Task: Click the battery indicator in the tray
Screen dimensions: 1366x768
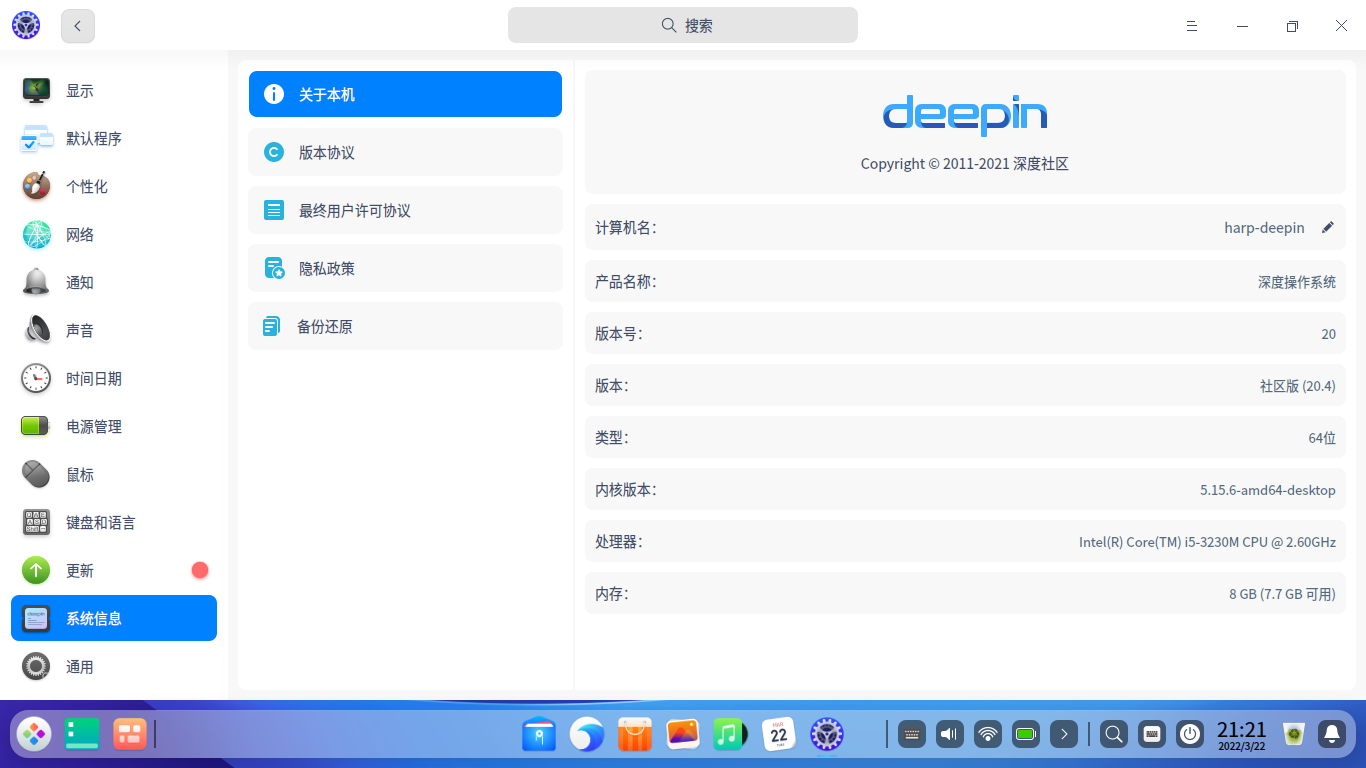Action: coord(1025,734)
